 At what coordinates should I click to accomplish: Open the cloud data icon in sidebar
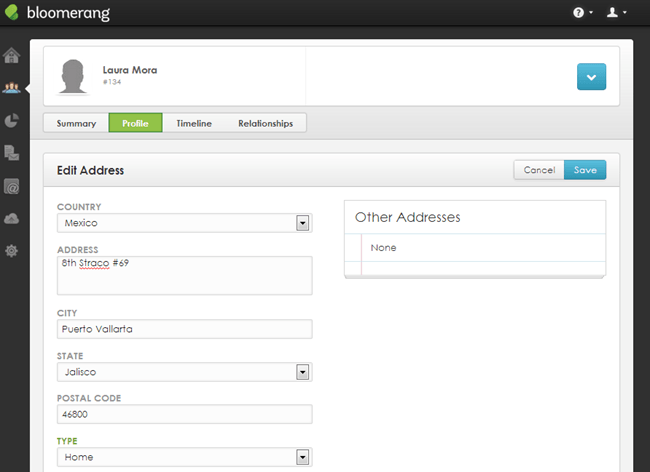point(12,218)
